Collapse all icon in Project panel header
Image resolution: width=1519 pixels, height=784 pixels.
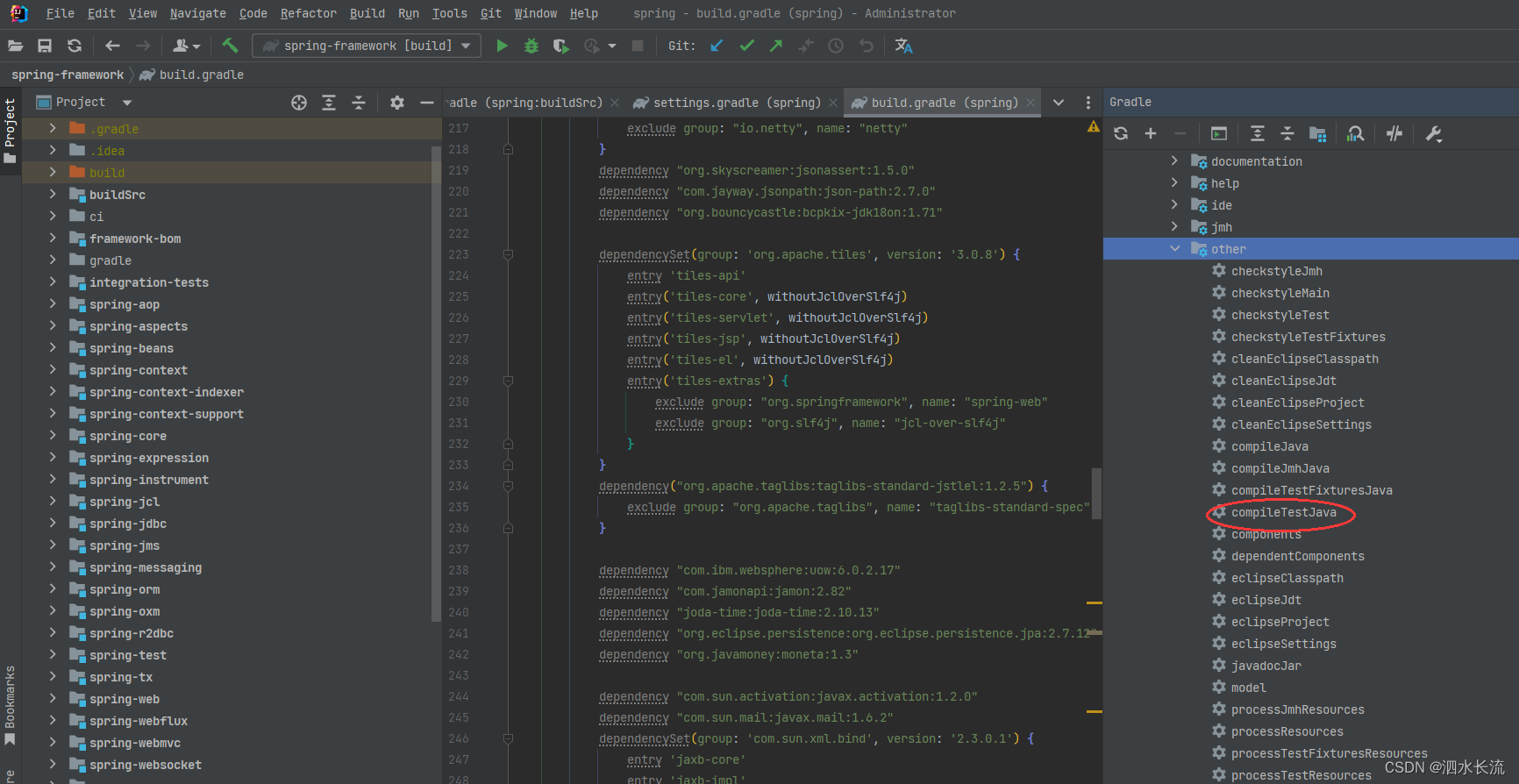tap(359, 103)
